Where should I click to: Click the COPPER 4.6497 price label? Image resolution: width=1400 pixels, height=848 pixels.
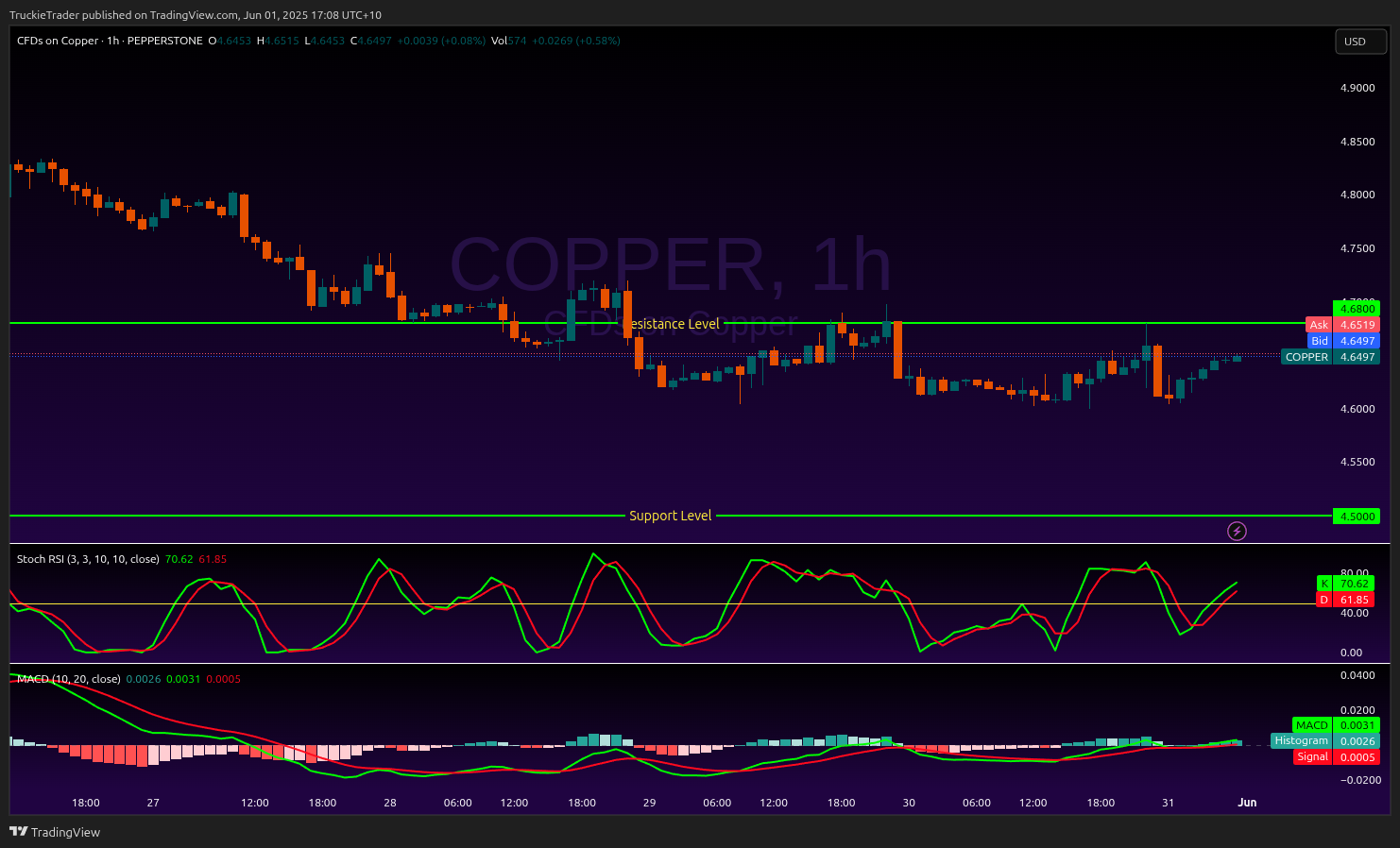tap(1330, 357)
